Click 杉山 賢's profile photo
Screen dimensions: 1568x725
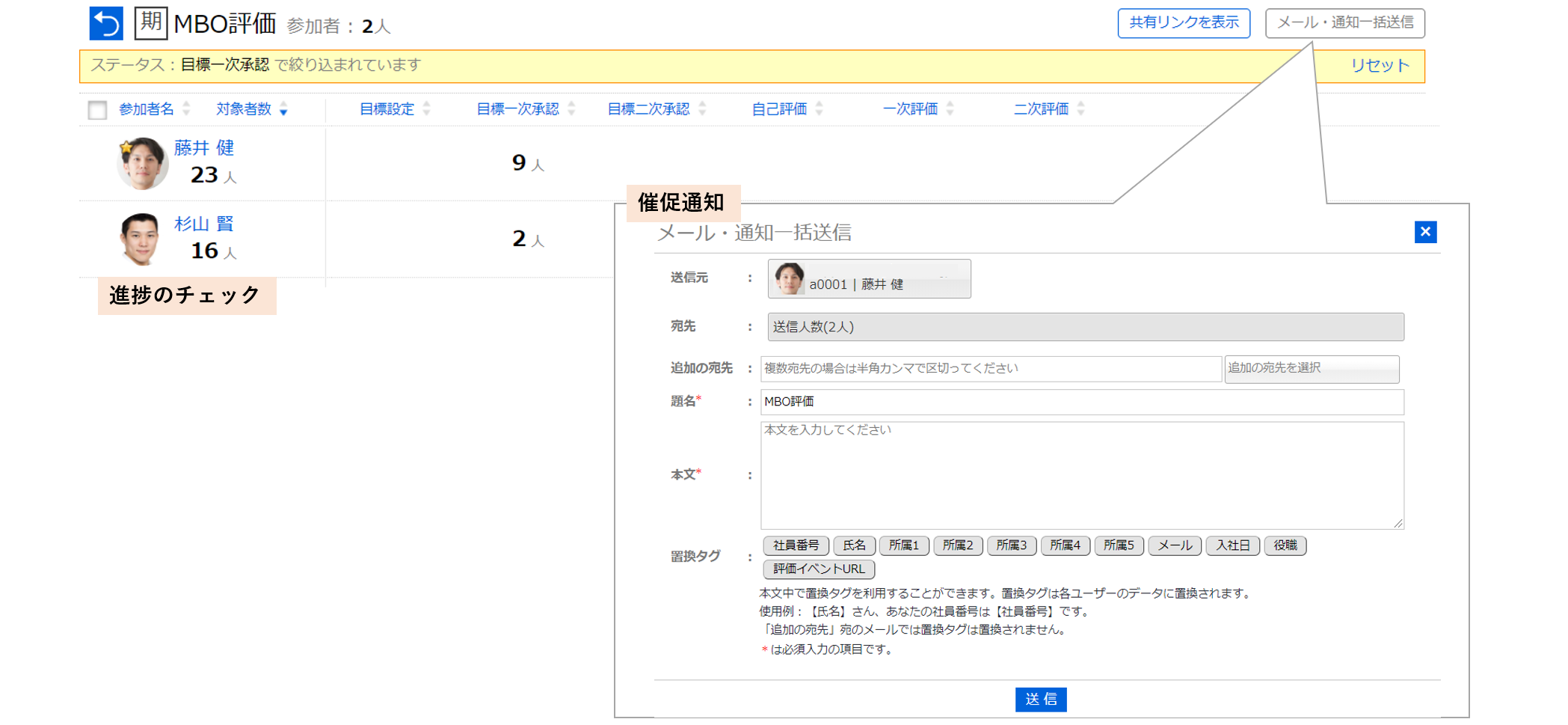(141, 239)
